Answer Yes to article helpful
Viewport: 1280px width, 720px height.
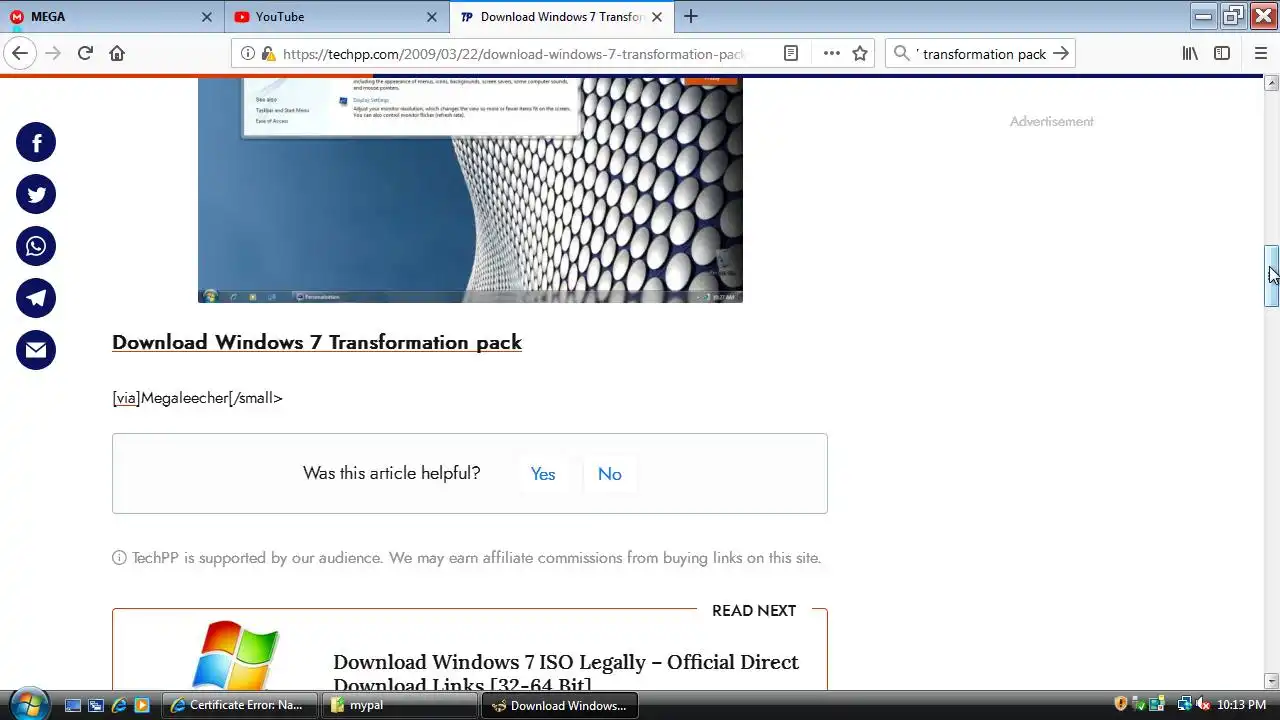pyautogui.click(x=543, y=474)
